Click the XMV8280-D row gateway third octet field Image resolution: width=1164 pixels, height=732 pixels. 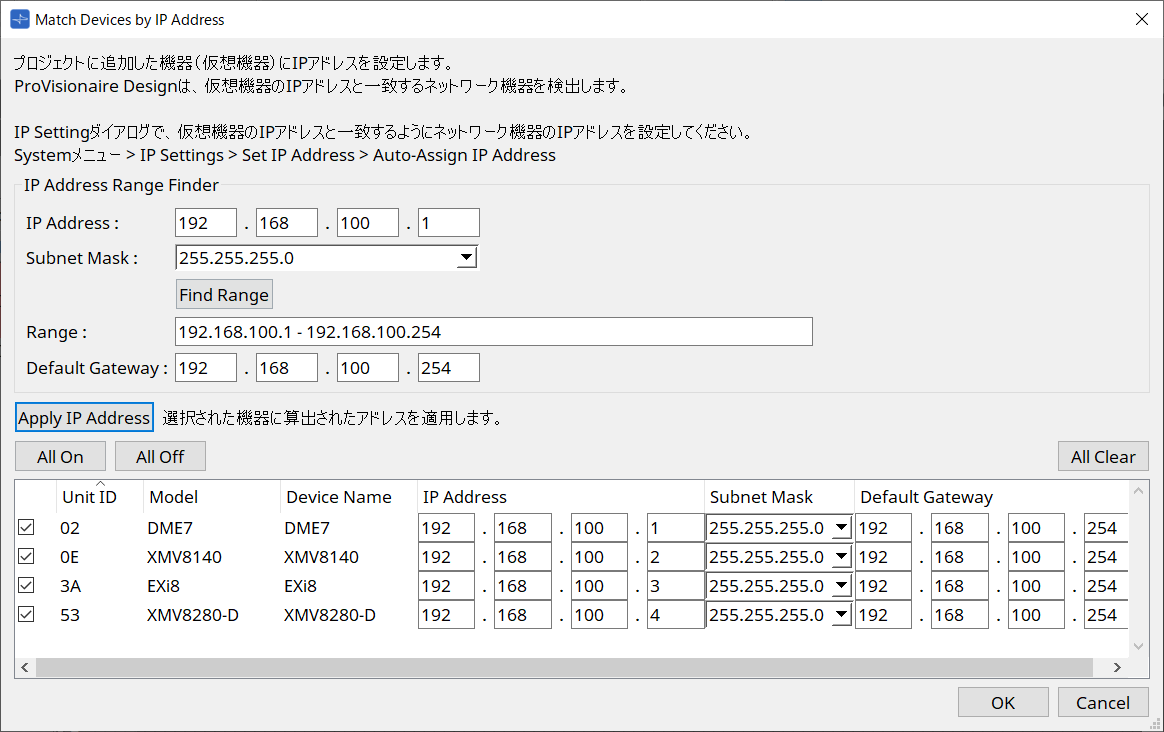(1036, 615)
